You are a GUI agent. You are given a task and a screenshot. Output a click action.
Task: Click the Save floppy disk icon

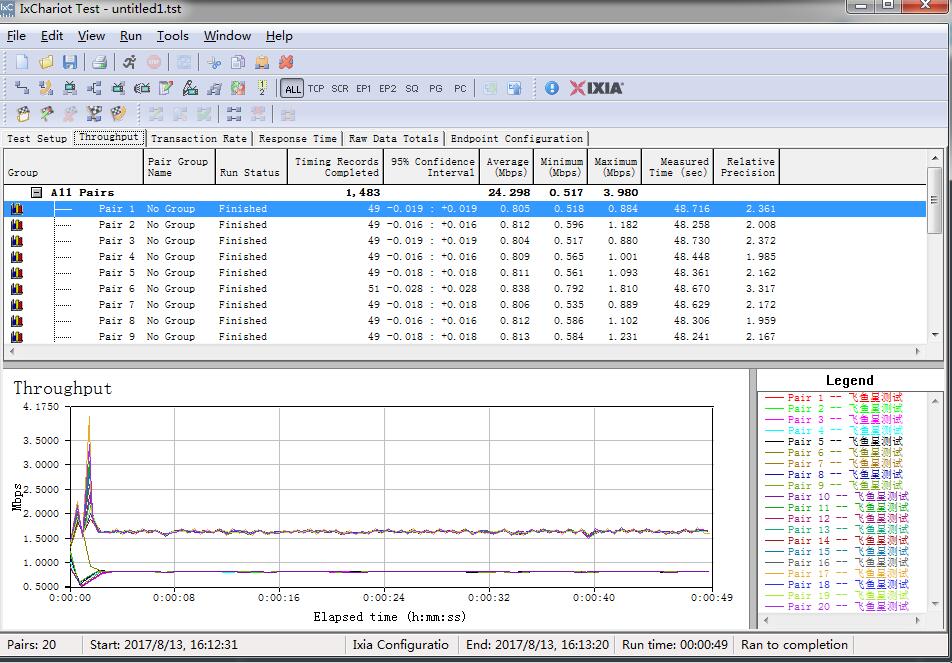[70, 62]
